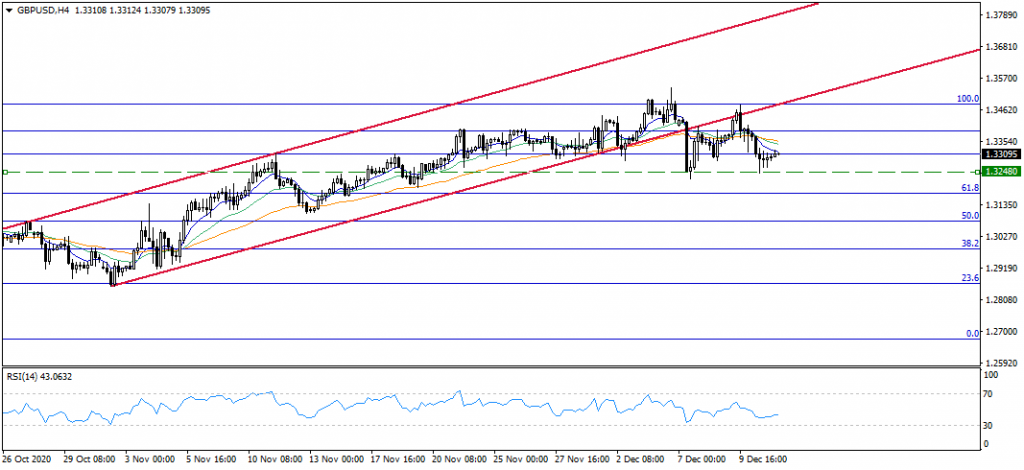Select the green 1.32480 price level tag
This screenshot has width=1024, height=470.
(x=1000, y=172)
